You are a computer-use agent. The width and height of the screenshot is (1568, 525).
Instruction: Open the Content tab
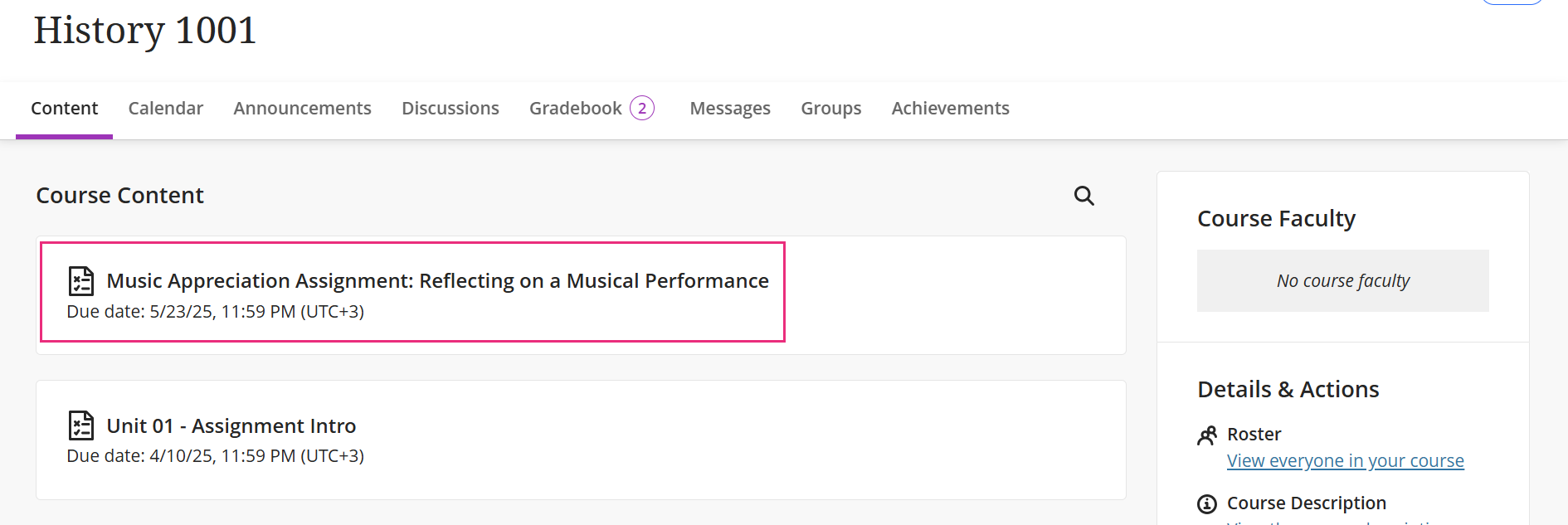(x=64, y=109)
